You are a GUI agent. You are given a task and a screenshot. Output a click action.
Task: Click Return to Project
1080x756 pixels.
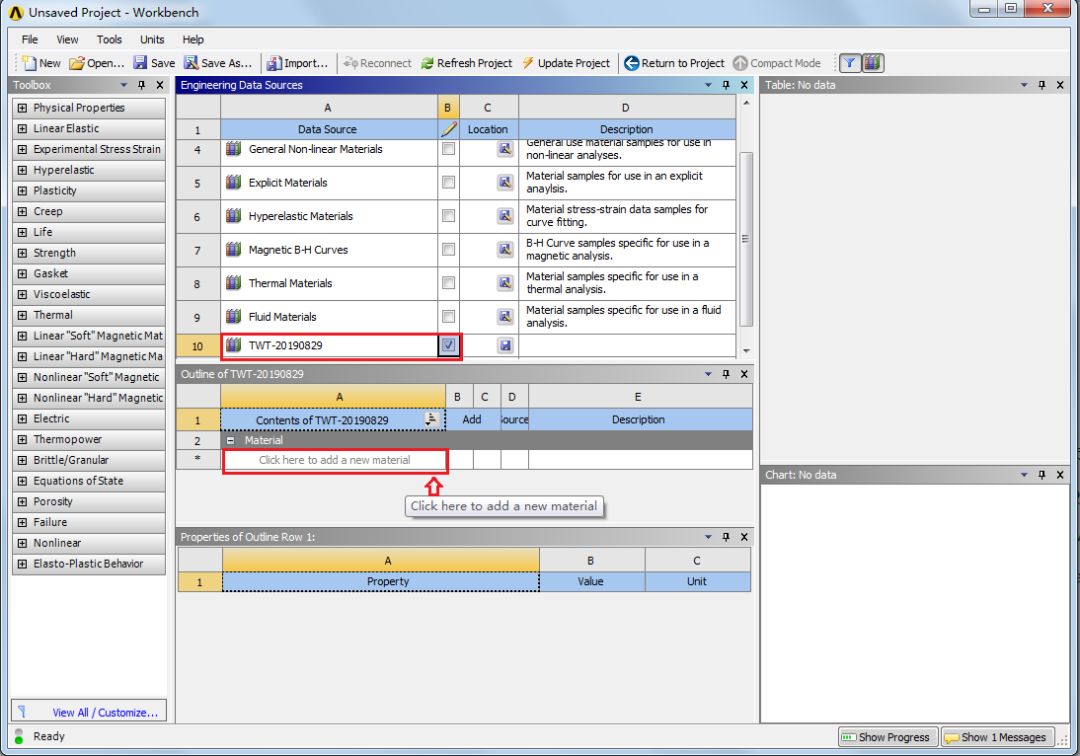click(x=674, y=63)
